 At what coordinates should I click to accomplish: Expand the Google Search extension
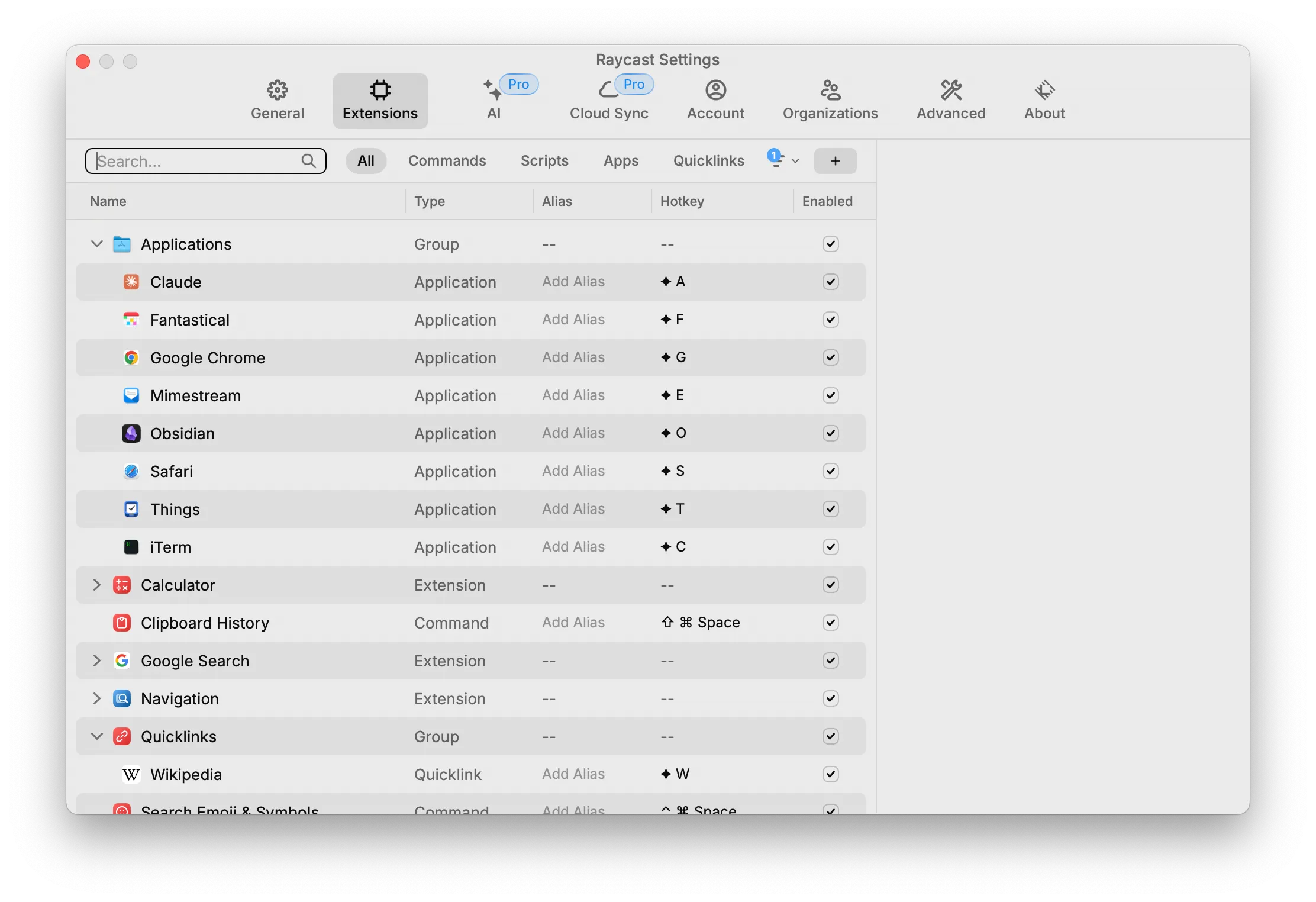(x=96, y=660)
